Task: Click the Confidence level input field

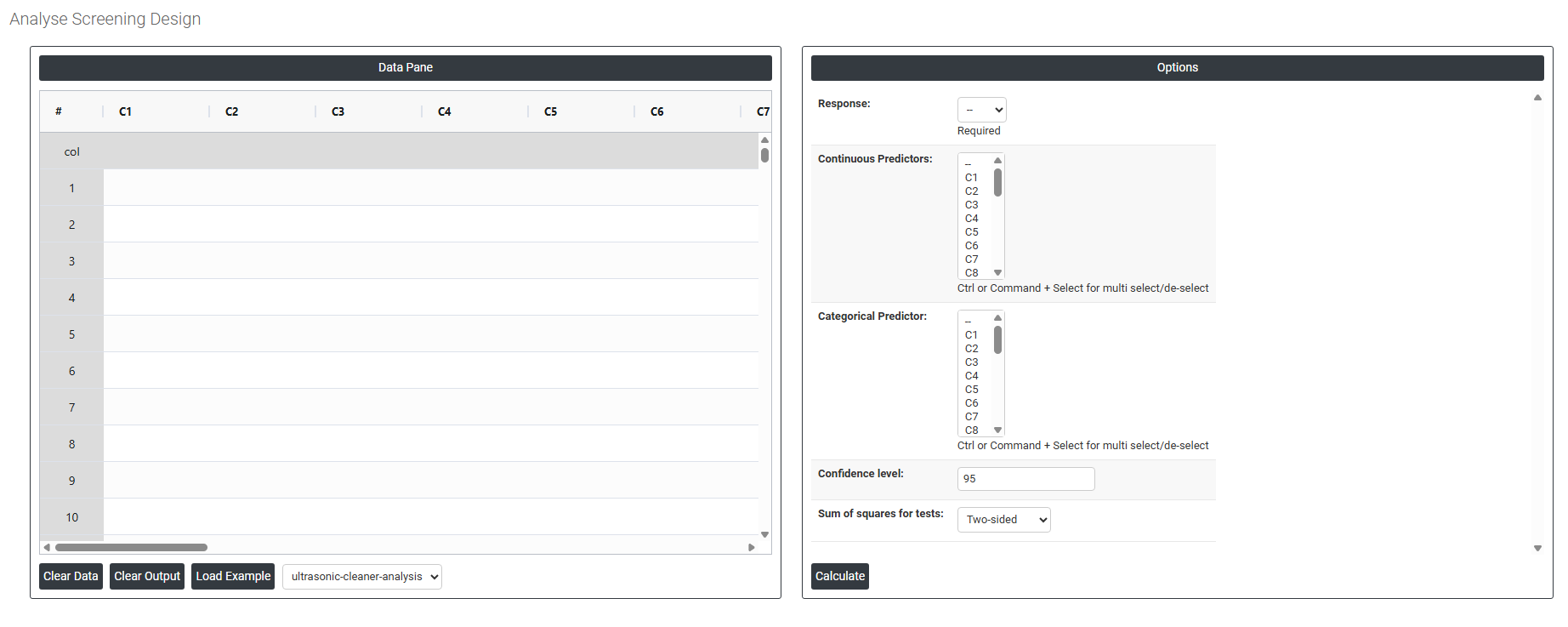Action: click(x=1025, y=479)
